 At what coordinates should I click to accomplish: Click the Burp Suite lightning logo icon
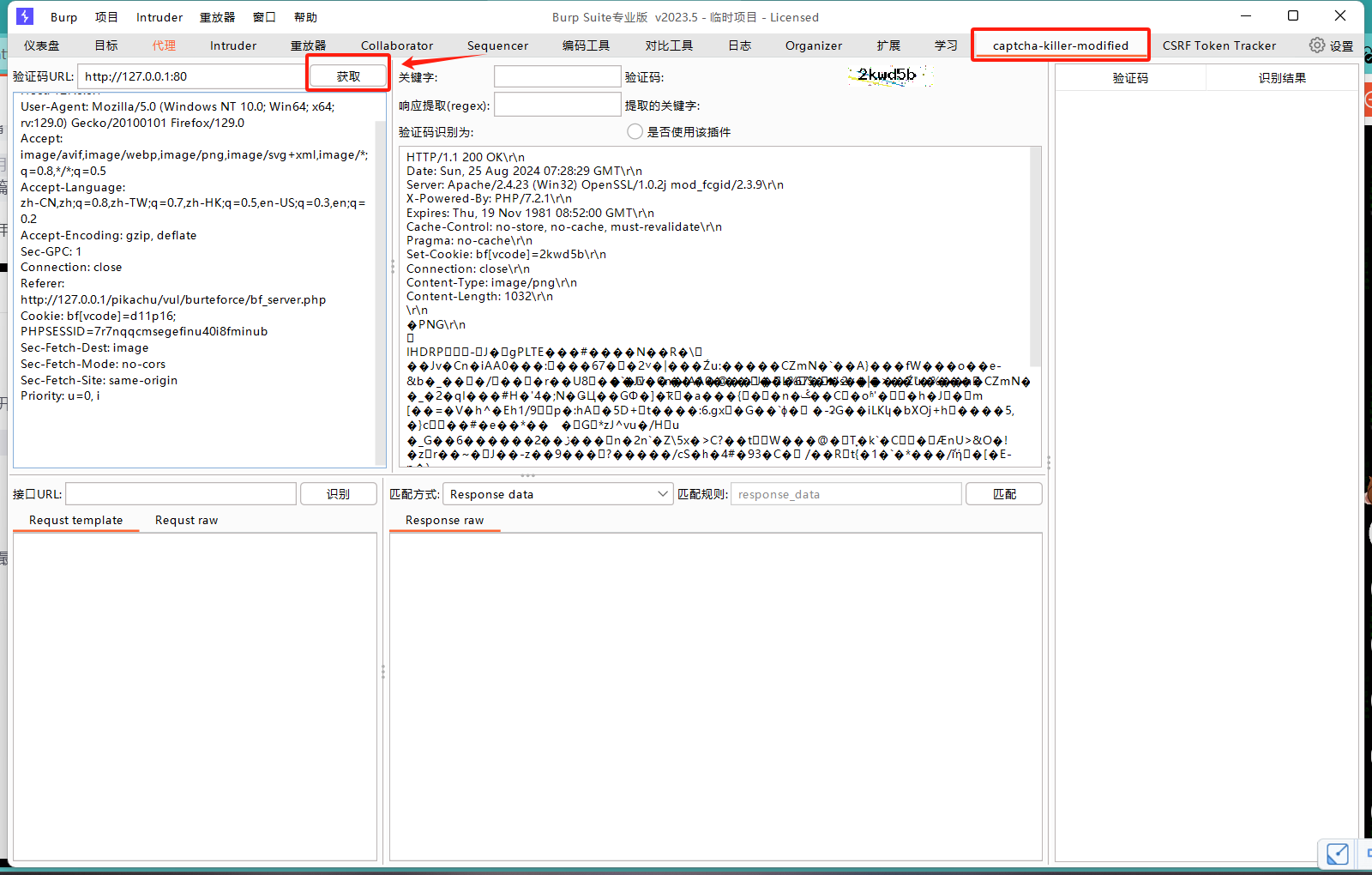click(x=26, y=16)
